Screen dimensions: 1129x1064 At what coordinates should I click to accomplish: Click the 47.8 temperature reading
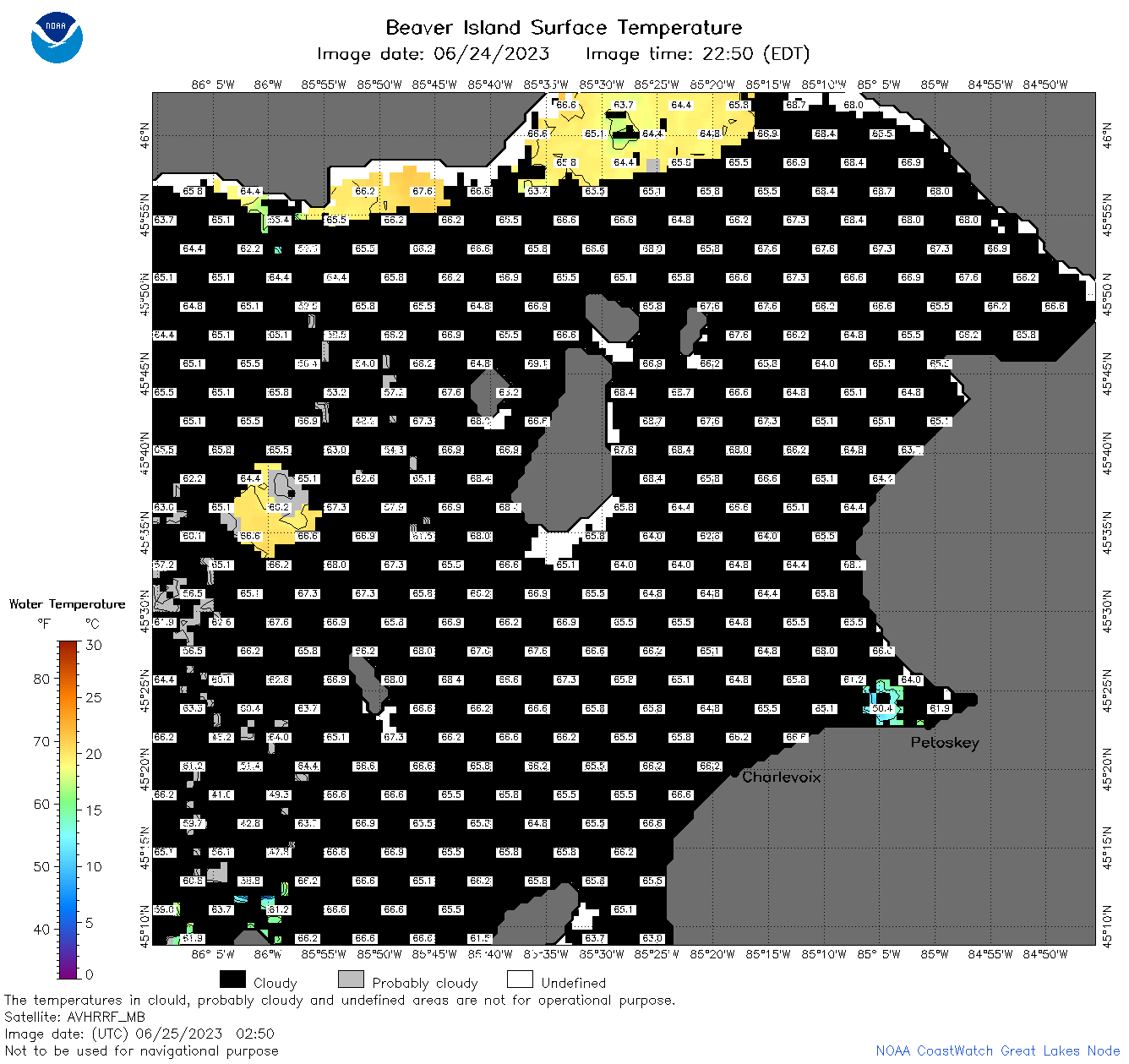279,852
